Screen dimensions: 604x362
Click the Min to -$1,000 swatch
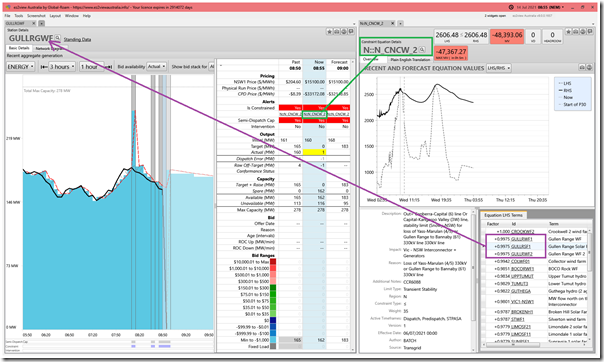pyautogui.click(x=273, y=340)
